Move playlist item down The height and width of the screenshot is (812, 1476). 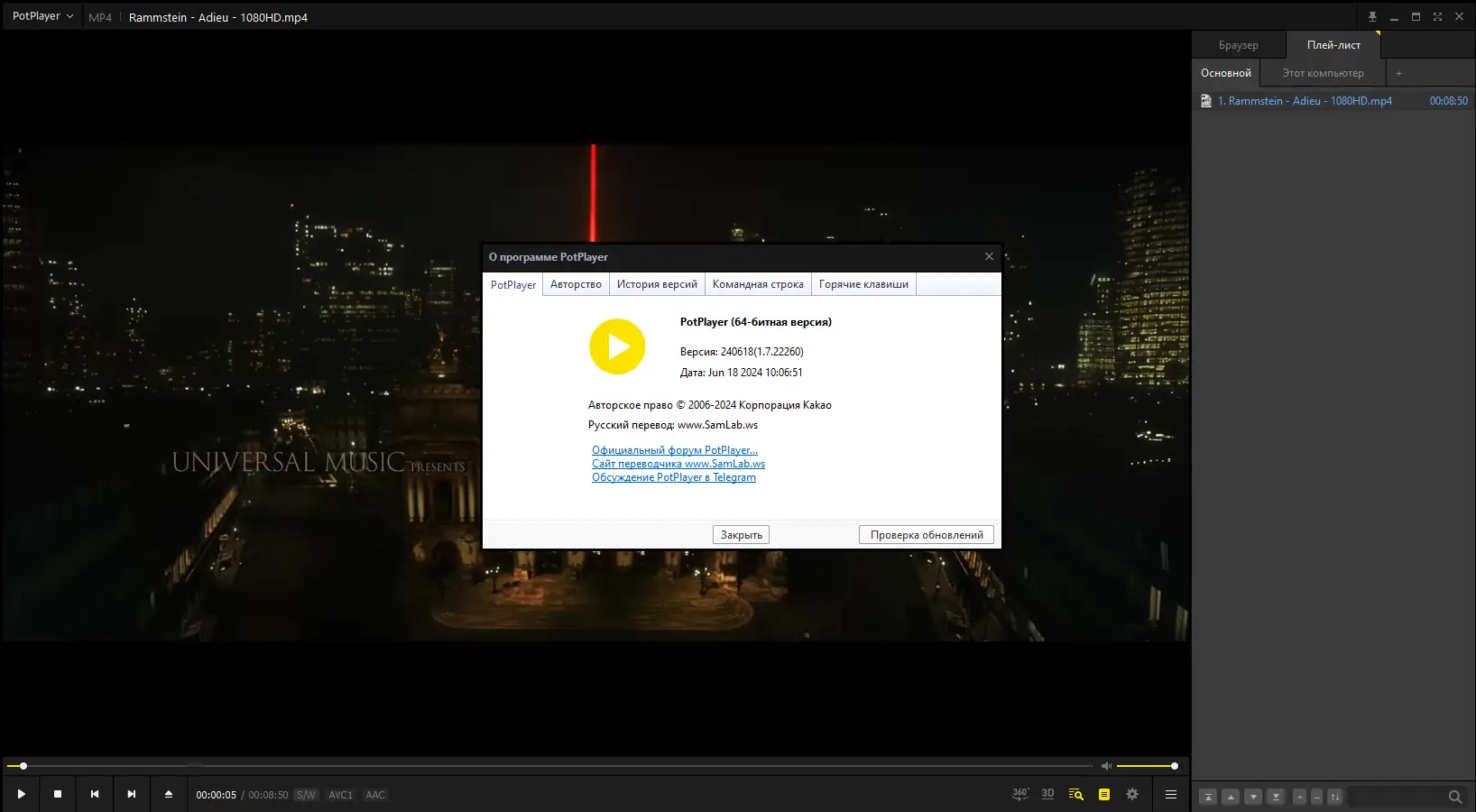tap(1253, 797)
